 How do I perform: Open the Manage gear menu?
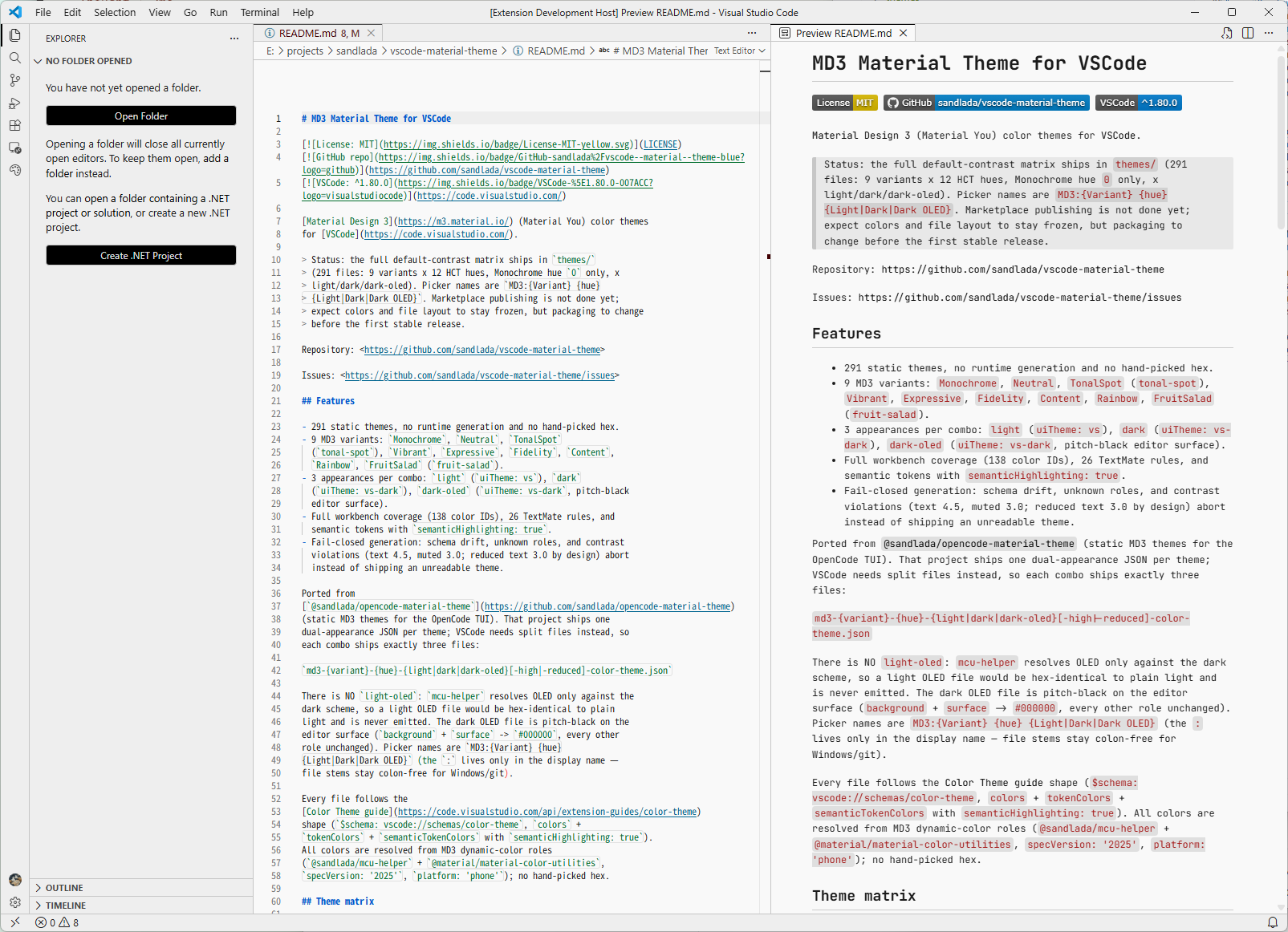[x=14, y=902]
